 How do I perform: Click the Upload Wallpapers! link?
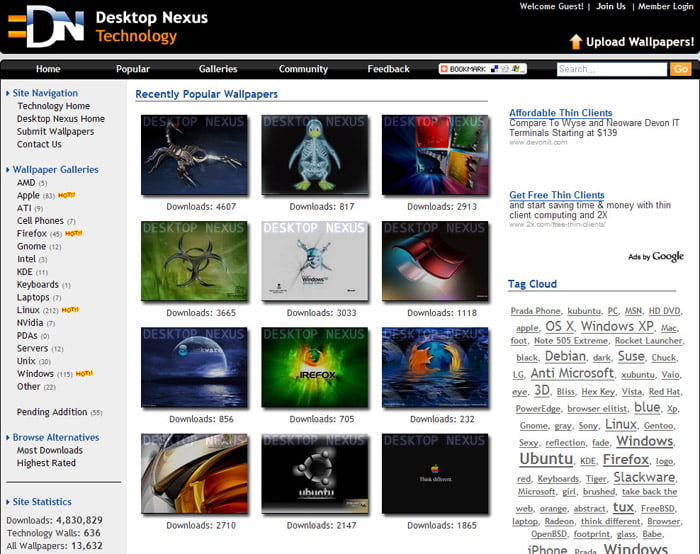pyautogui.click(x=640, y=42)
